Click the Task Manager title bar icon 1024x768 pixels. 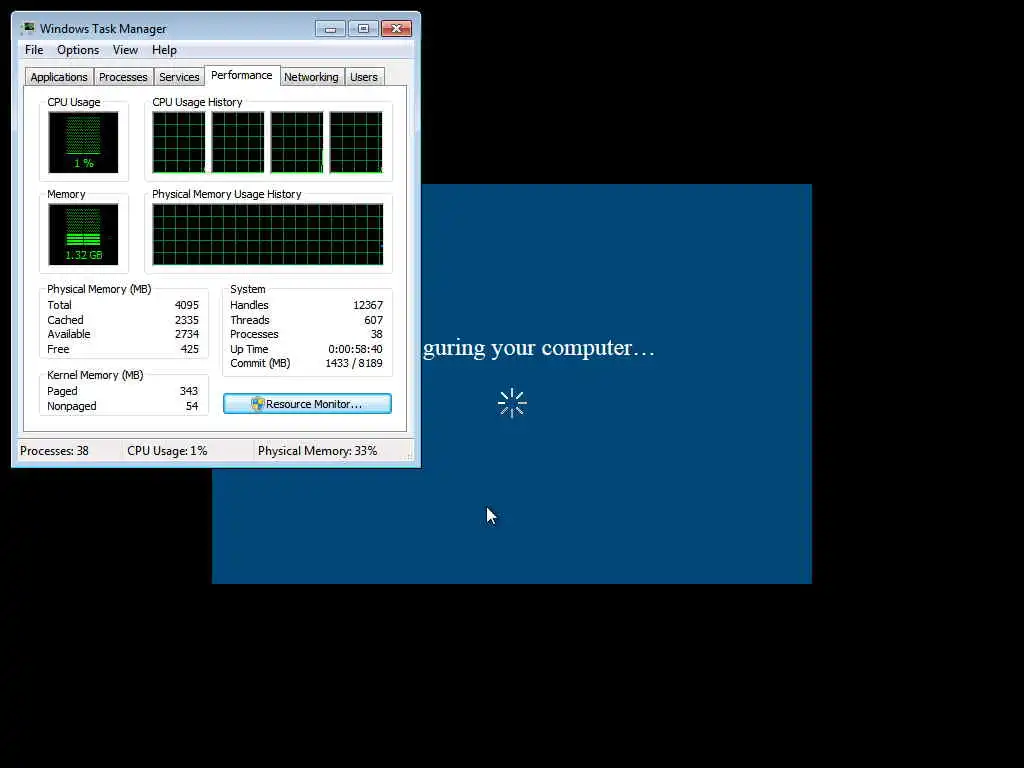click(x=27, y=28)
